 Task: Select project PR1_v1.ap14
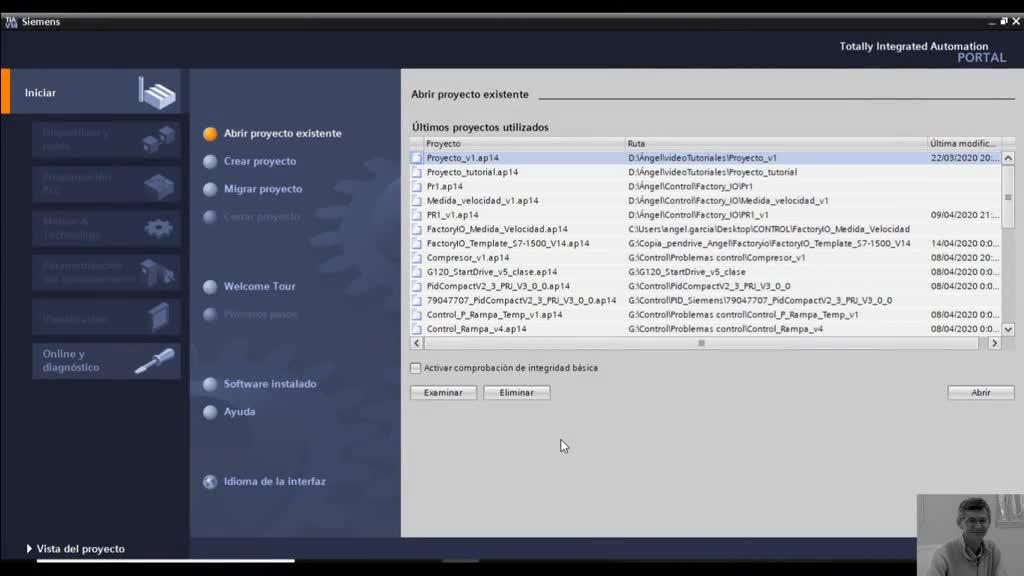pos(453,215)
